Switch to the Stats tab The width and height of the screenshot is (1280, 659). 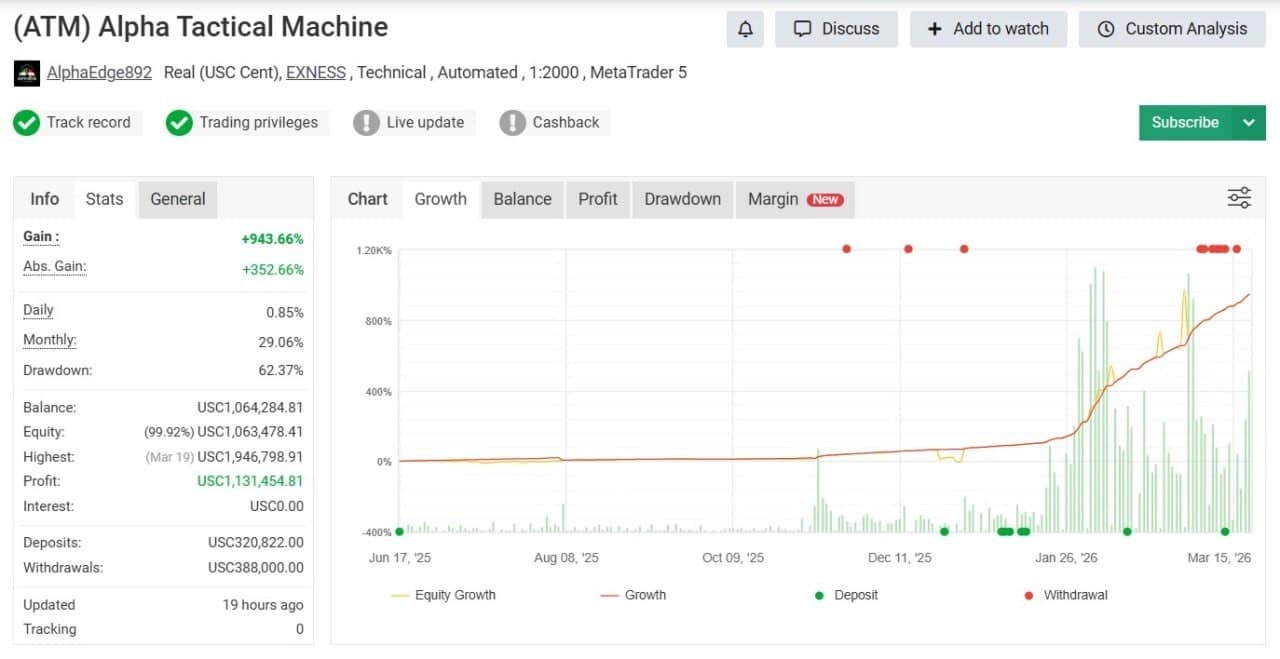click(x=104, y=199)
